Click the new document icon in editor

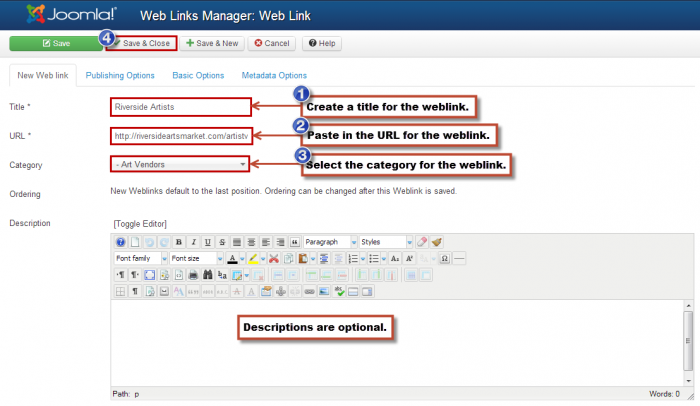(x=135, y=242)
